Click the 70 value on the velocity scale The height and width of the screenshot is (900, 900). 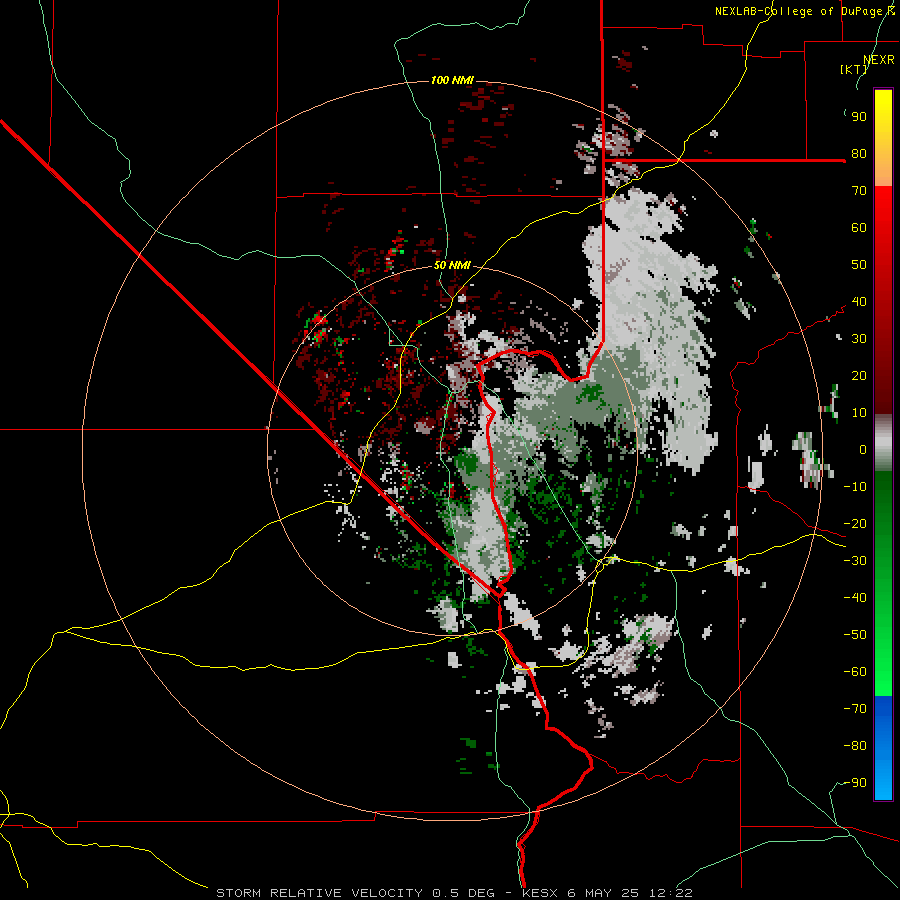click(x=859, y=191)
